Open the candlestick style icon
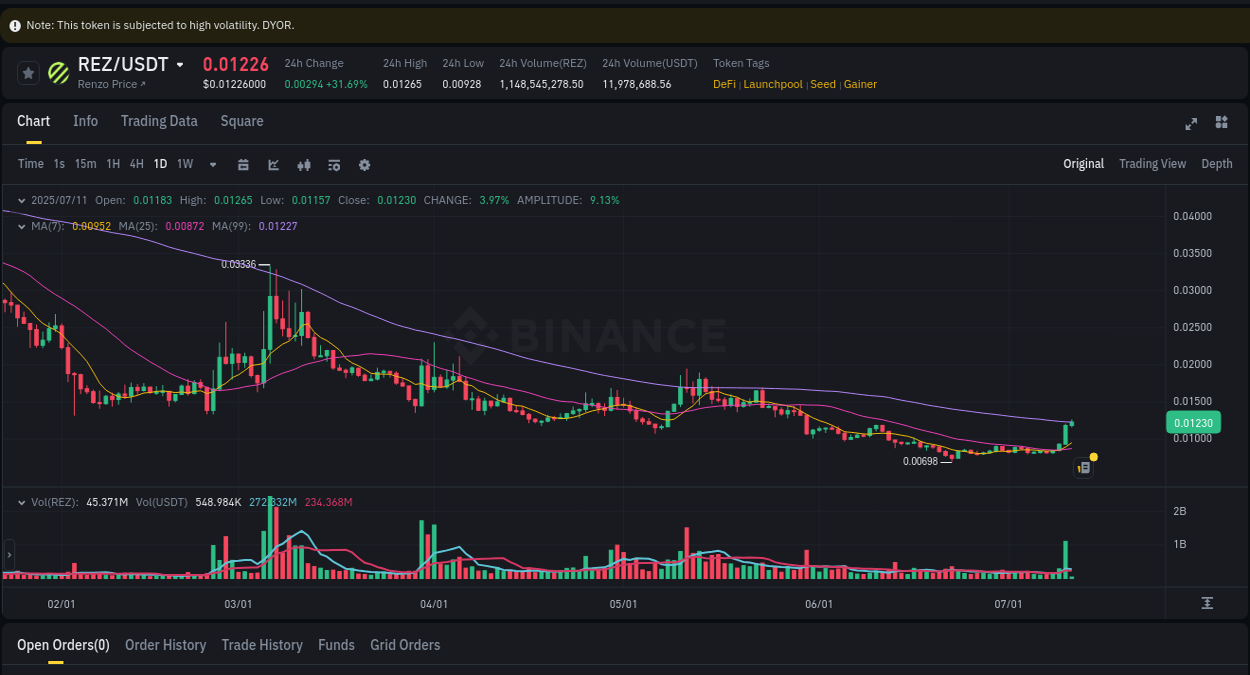The image size is (1250, 675). click(303, 164)
